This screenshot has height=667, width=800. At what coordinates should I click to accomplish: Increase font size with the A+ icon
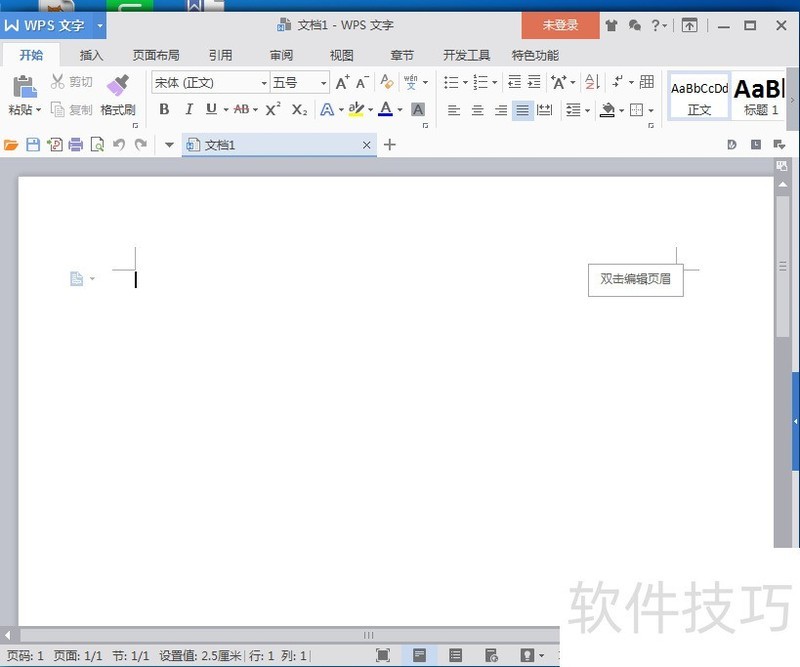click(x=343, y=83)
